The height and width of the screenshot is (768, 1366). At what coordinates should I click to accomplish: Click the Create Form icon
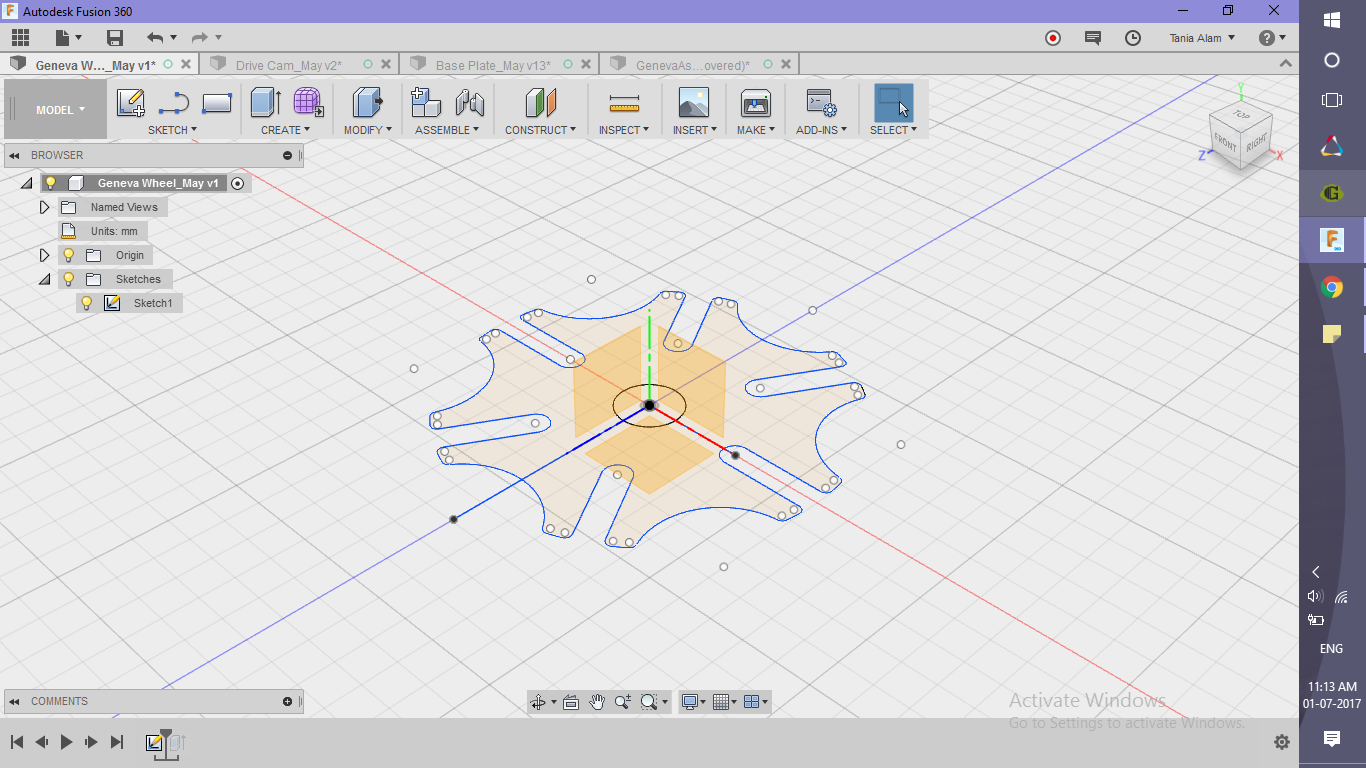(x=308, y=103)
